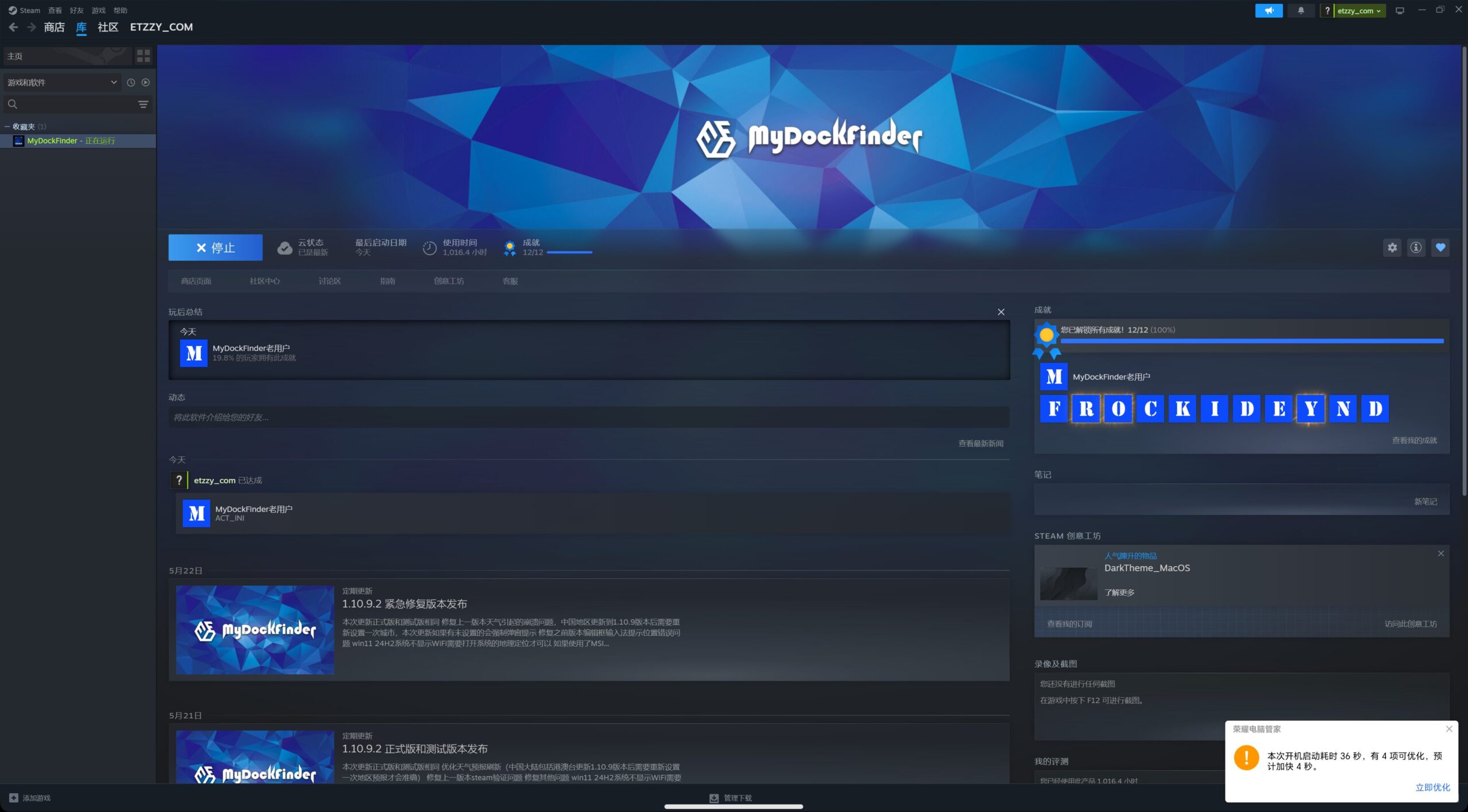The image size is (1468, 812).
Task: Open the 1.10.9.2 紧急修复版本发布 news
Action: pos(404,603)
